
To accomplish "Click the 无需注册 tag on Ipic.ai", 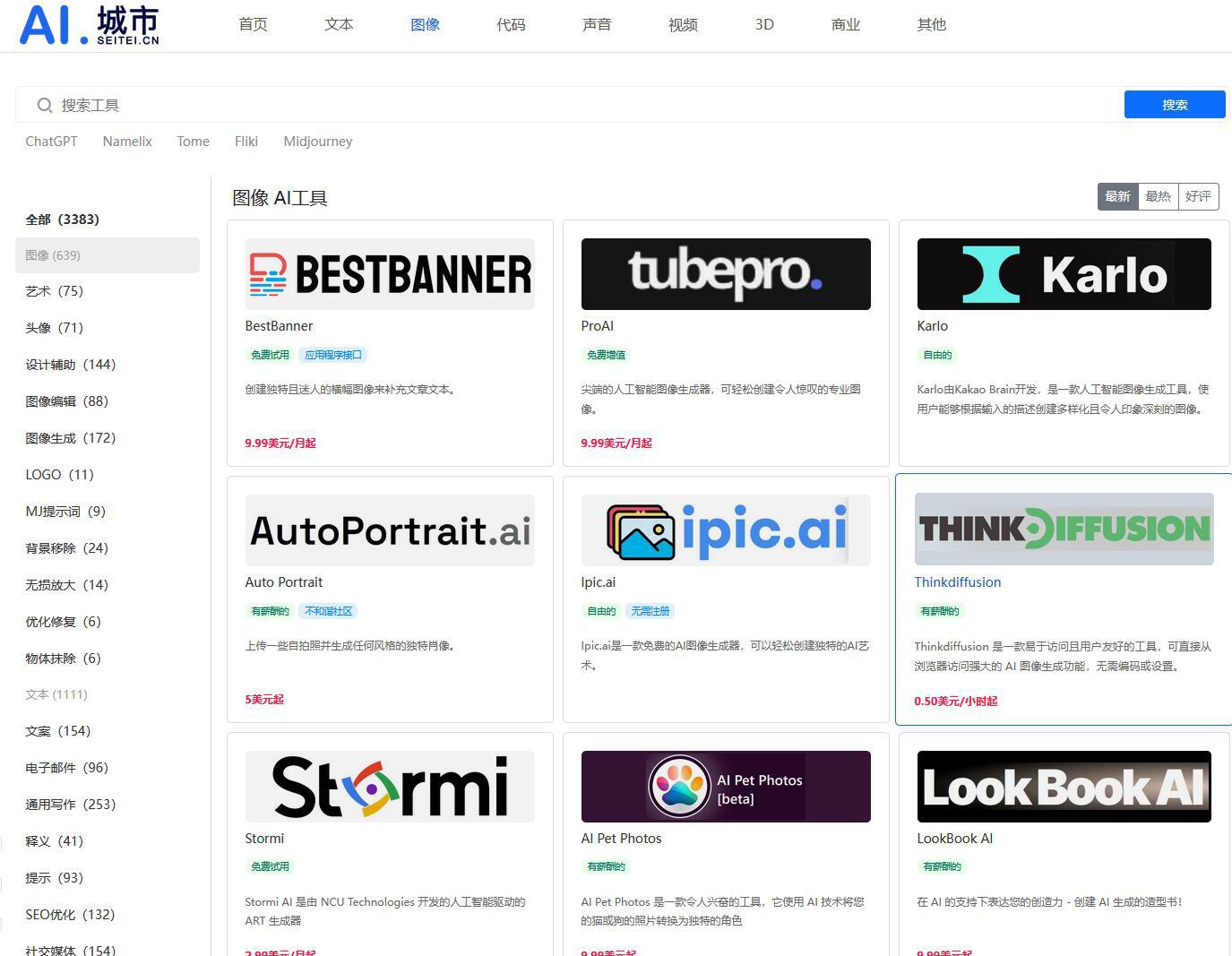I will [650, 611].
